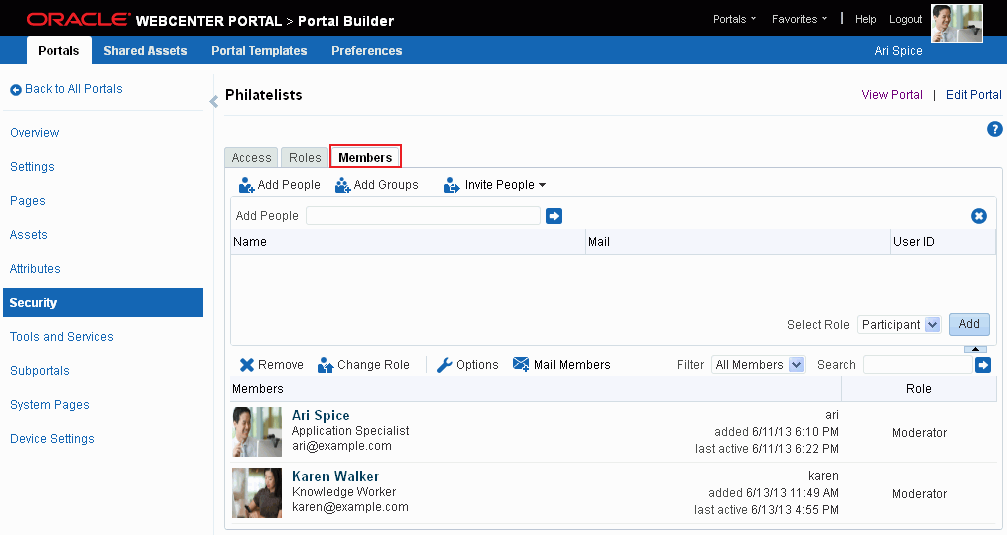Expand the Invite People dropdown arrow
1007x535 pixels.
click(543, 185)
